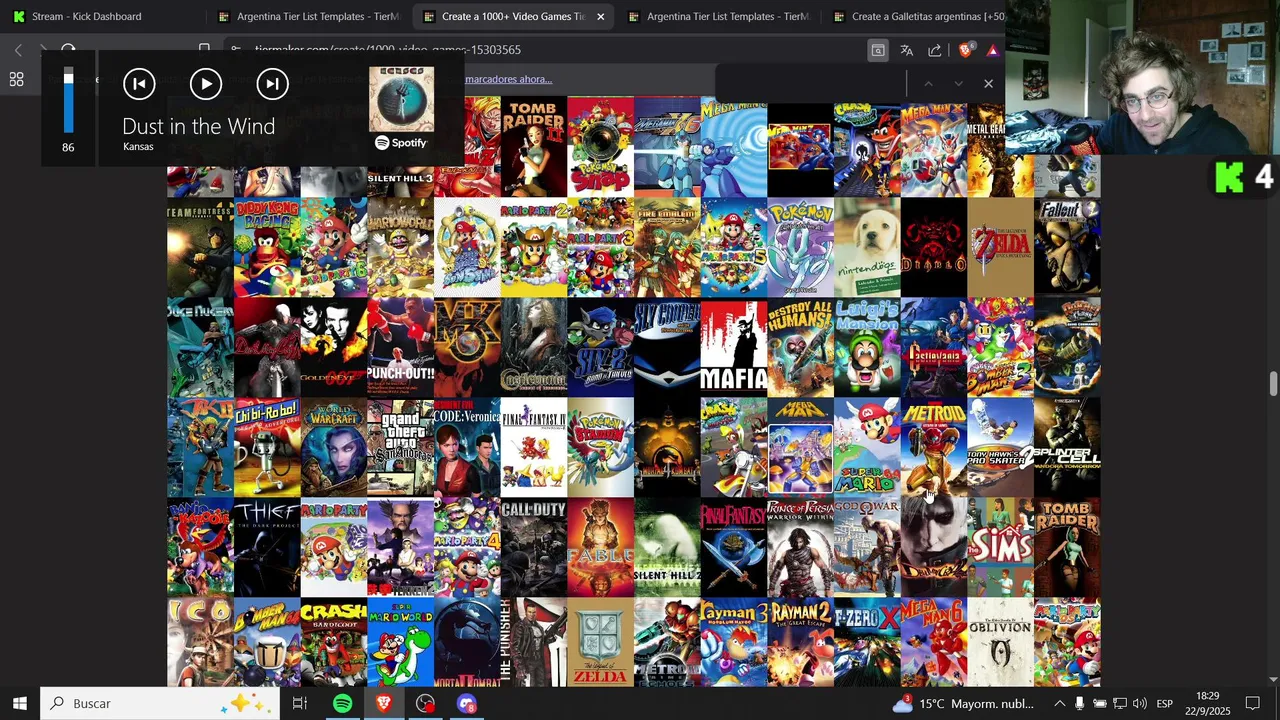This screenshot has height=720, width=1280.
Task: Open the translate page icon
Action: tap(906, 50)
